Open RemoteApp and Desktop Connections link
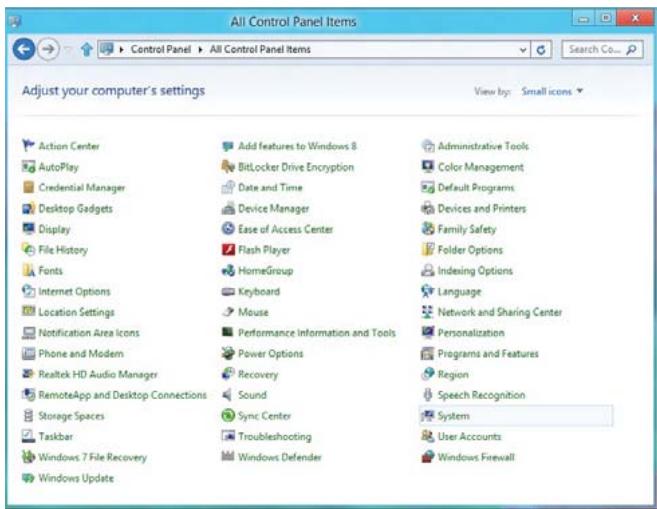This screenshot has width=657, height=509. (122, 395)
